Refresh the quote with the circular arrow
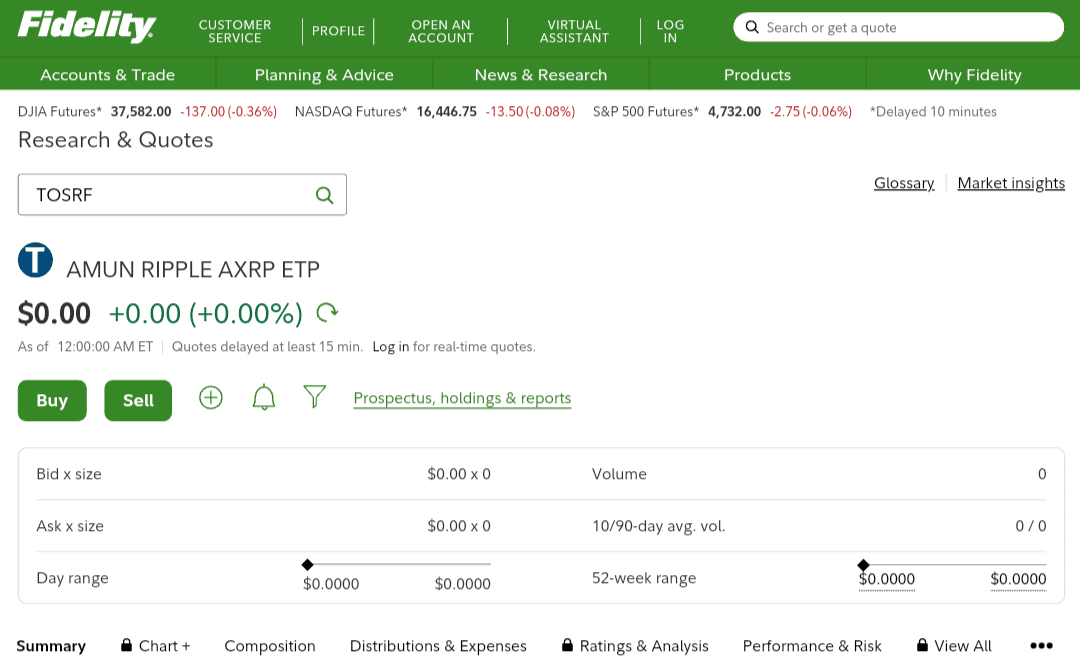The height and width of the screenshot is (672, 1080). (x=327, y=313)
